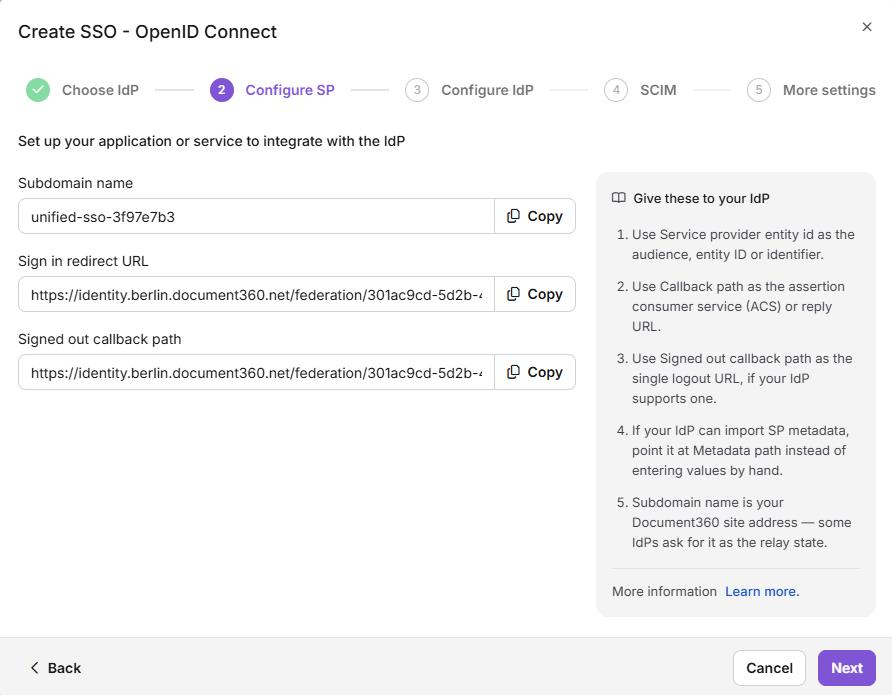Click 'Use Service provider entity id' instruction
The width and height of the screenshot is (892, 695).
pyautogui.click(x=743, y=245)
